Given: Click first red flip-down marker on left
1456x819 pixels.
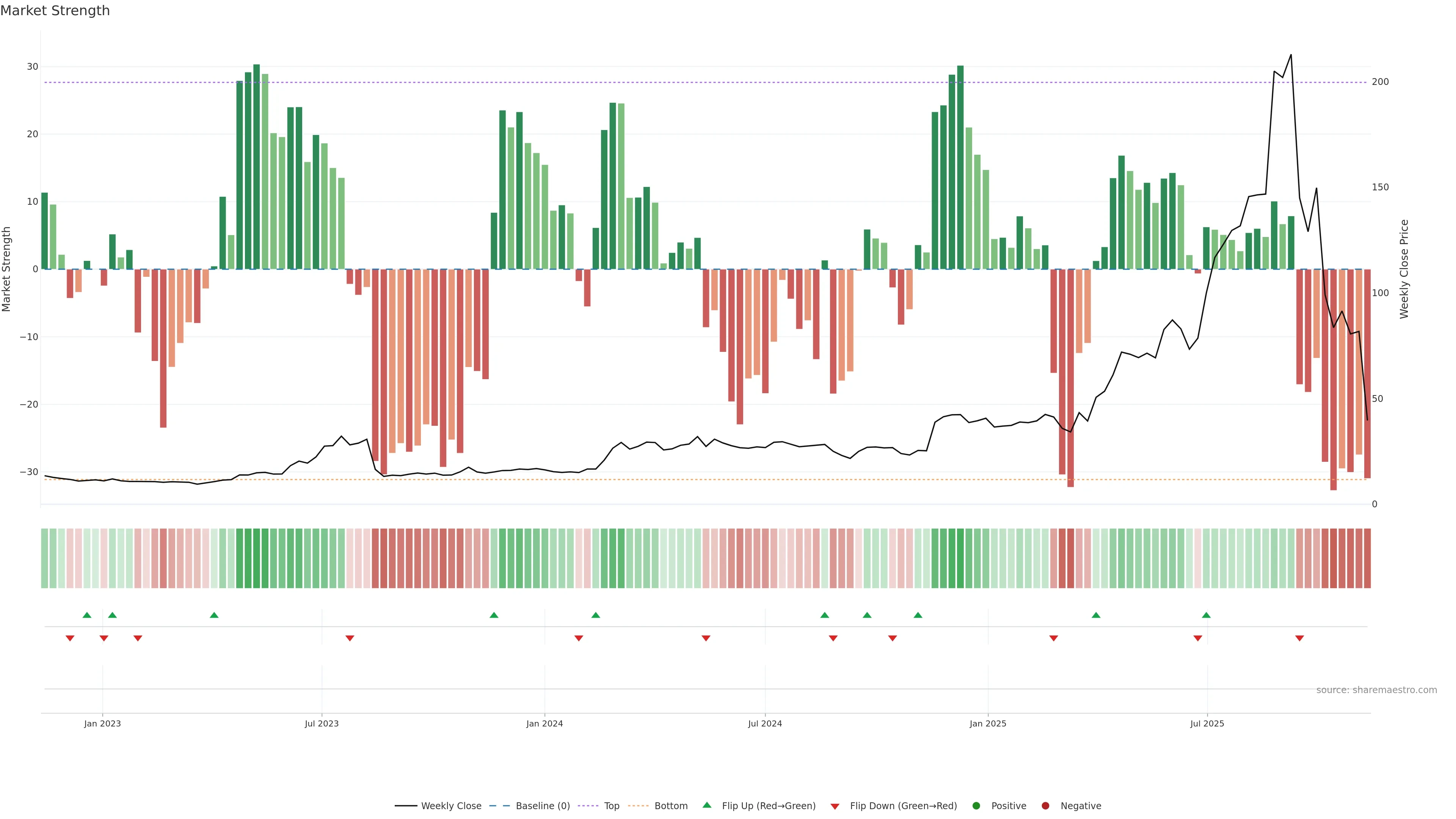Looking at the screenshot, I should point(70,638).
